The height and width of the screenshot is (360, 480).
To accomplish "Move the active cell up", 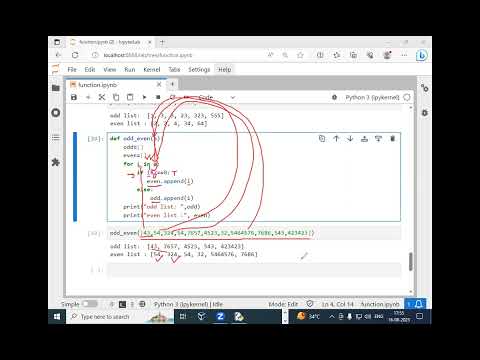I will (336, 139).
